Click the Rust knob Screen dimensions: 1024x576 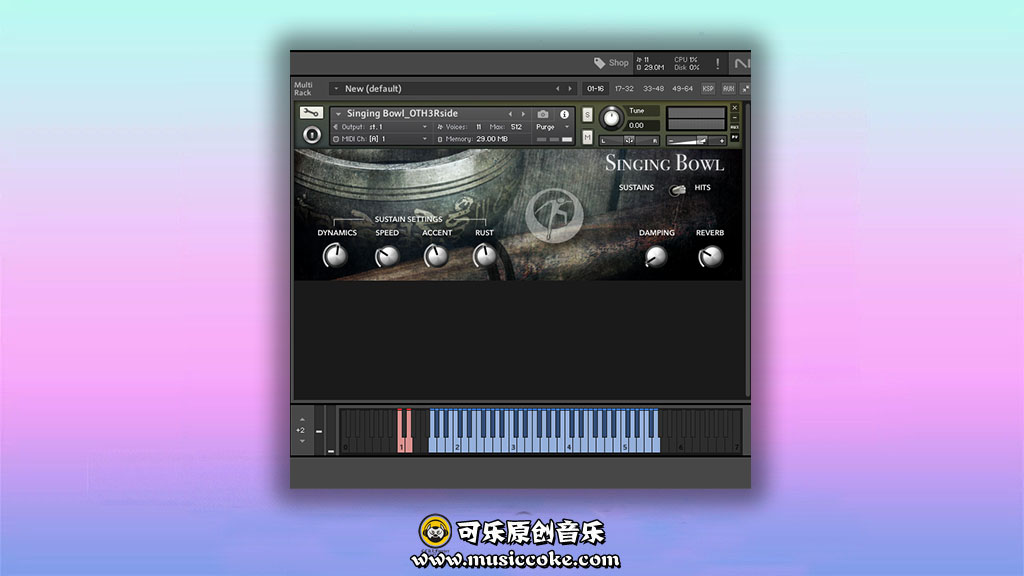point(485,255)
